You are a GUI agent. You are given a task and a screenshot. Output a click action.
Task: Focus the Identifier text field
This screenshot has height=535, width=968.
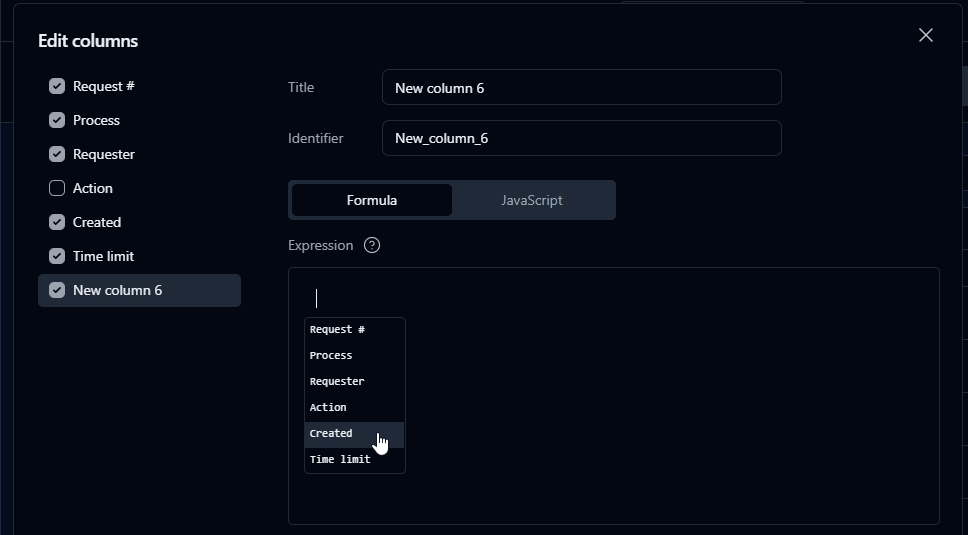tap(581, 138)
